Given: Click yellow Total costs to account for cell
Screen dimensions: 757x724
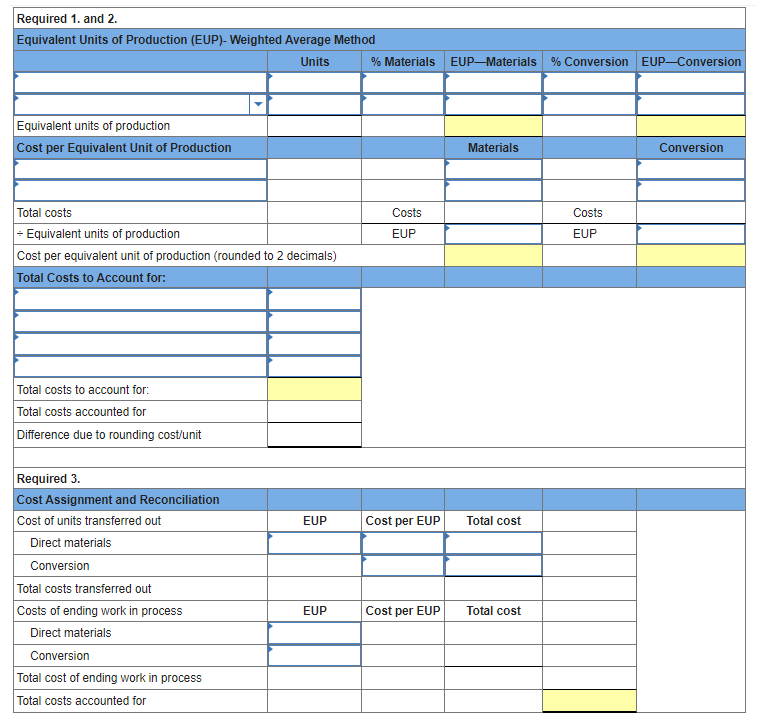Looking at the screenshot, I should click(x=314, y=389).
